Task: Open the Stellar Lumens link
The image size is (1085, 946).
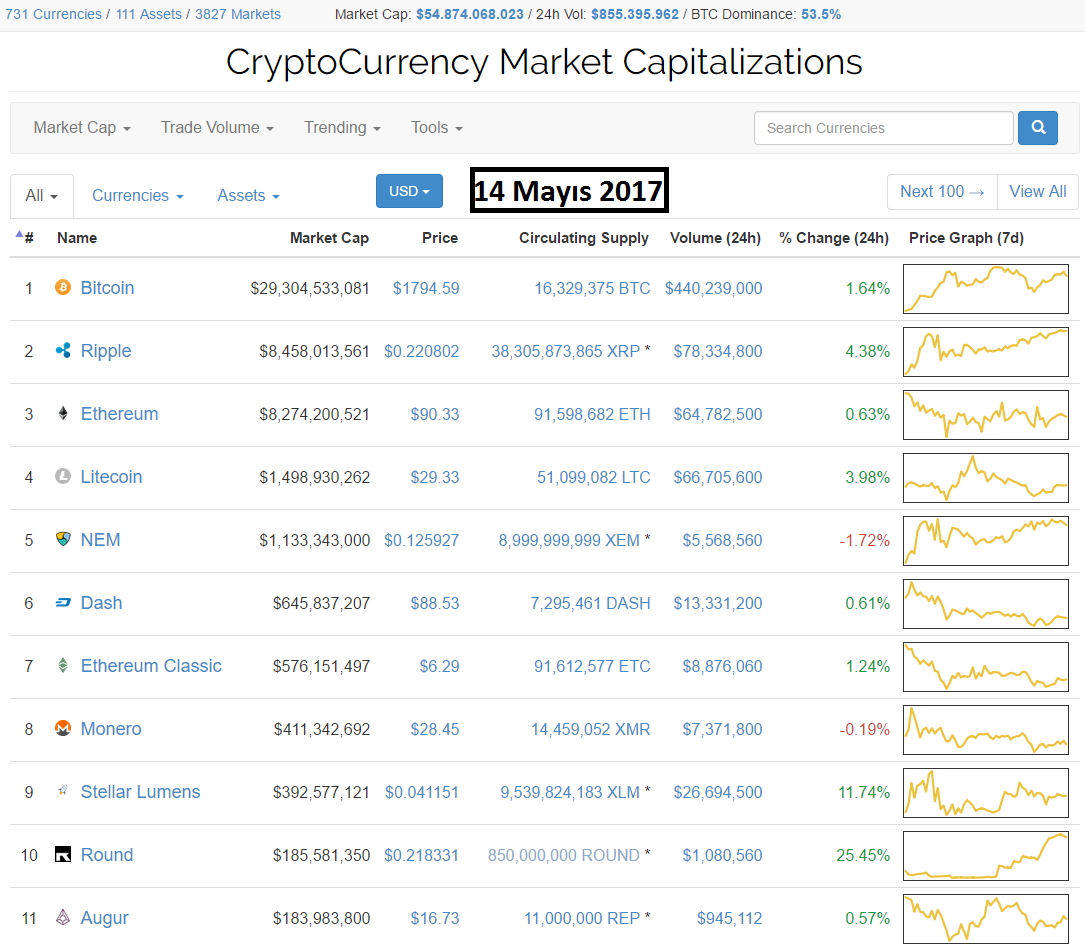Action: point(140,791)
